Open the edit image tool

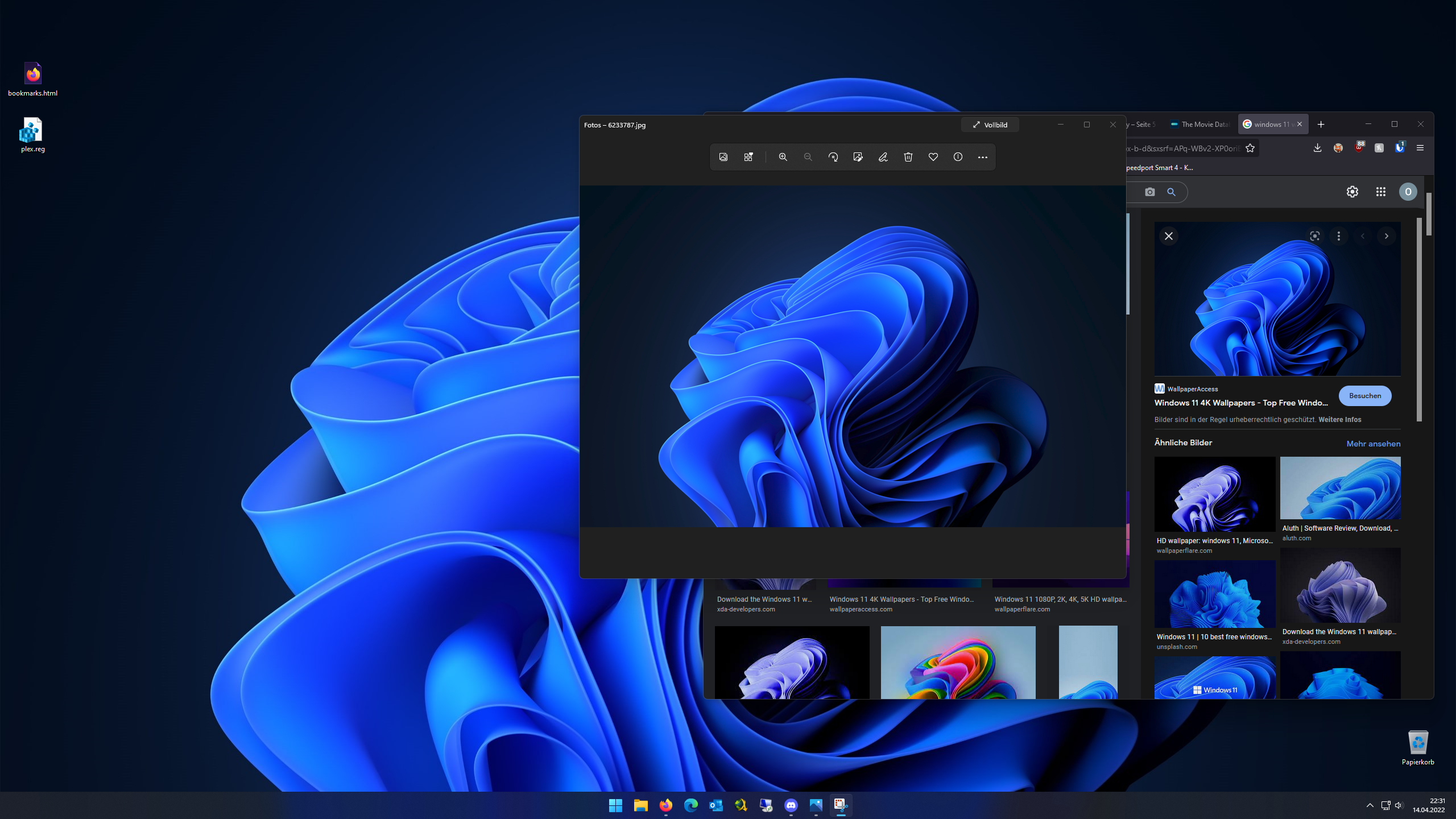point(858,157)
